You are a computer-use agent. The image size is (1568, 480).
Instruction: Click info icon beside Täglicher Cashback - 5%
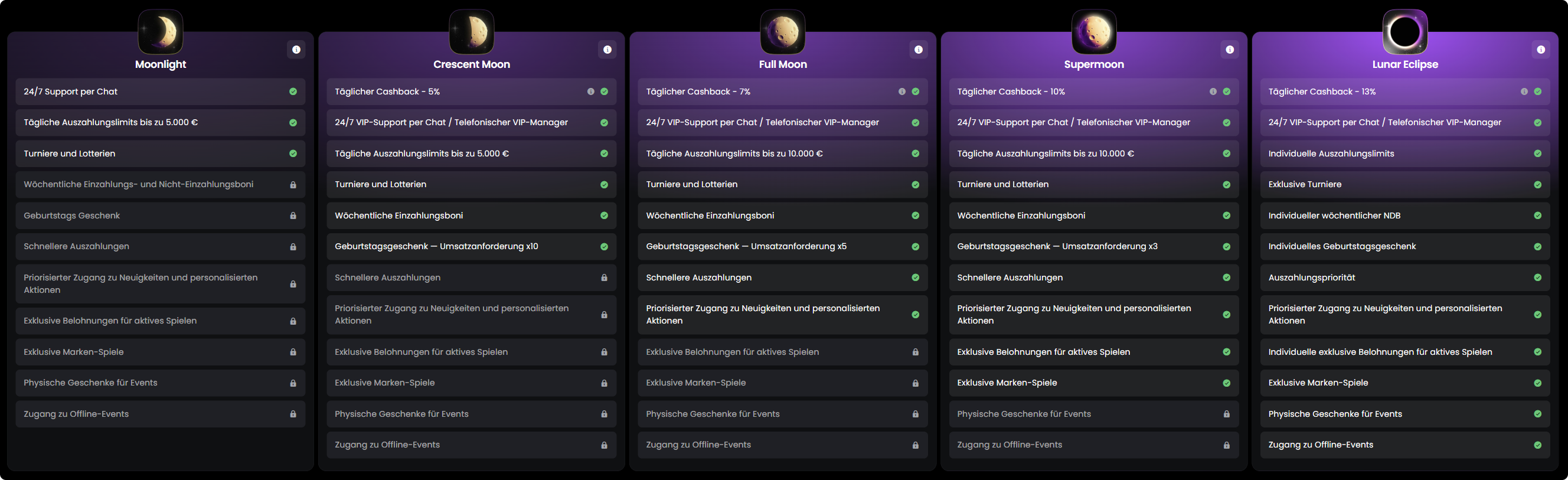pos(590,92)
